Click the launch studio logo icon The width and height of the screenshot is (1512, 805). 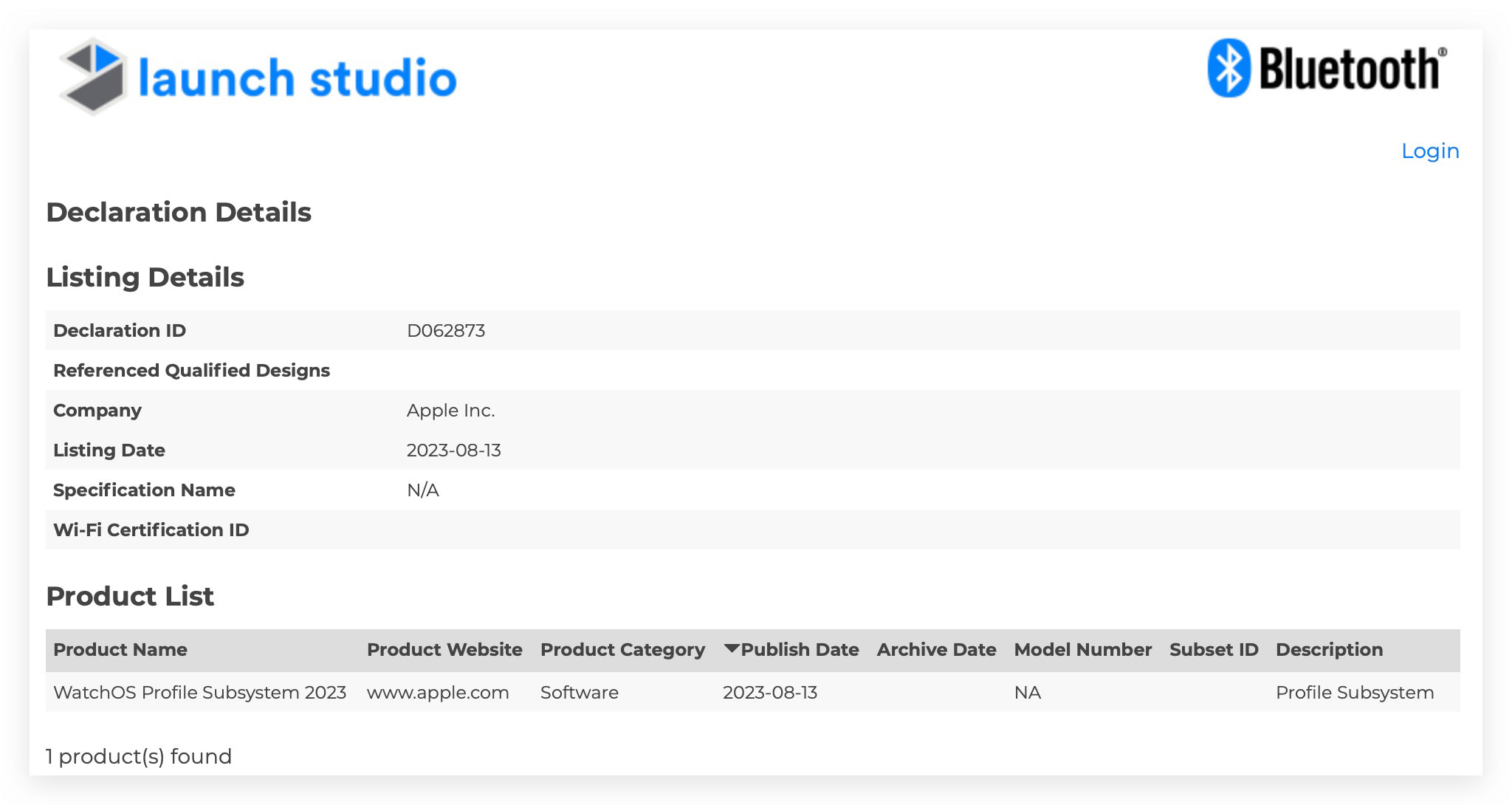(93, 77)
